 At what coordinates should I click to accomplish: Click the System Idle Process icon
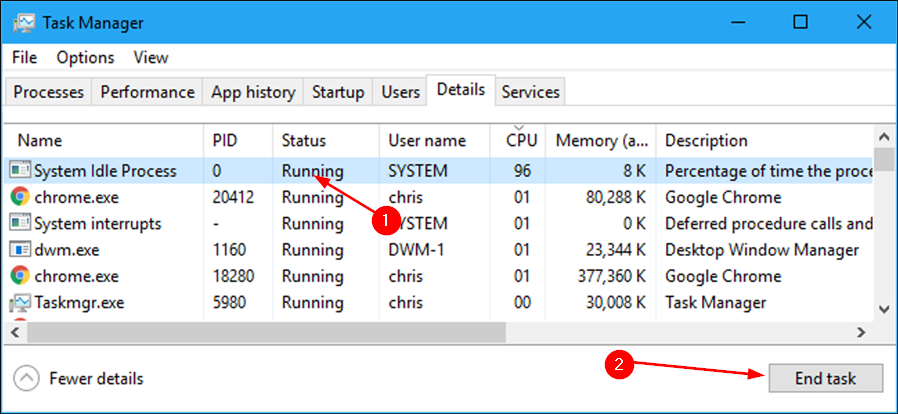tap(20, 171)
